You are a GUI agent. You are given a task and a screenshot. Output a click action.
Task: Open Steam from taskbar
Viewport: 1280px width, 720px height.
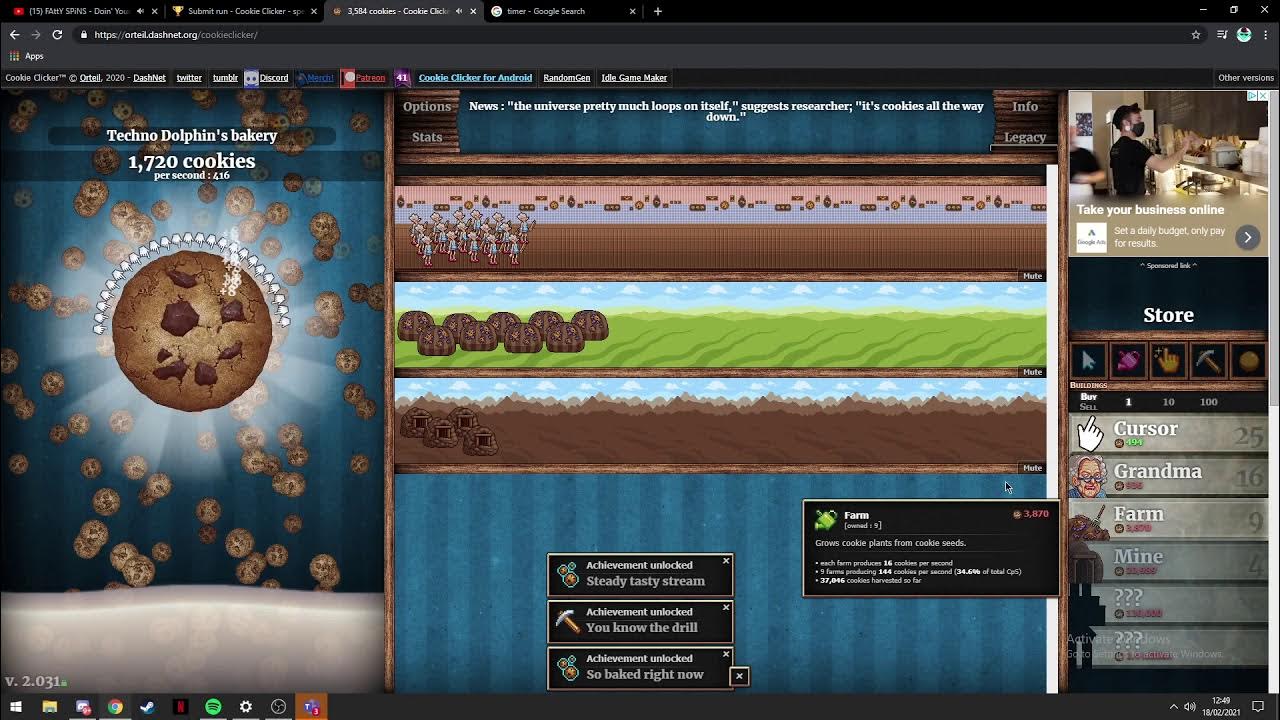[x=147, y=707]
